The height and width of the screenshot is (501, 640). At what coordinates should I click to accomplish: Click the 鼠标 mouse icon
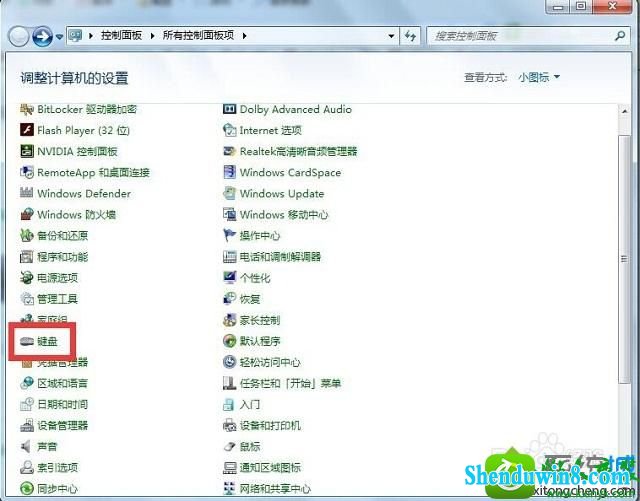coord(229,447)
